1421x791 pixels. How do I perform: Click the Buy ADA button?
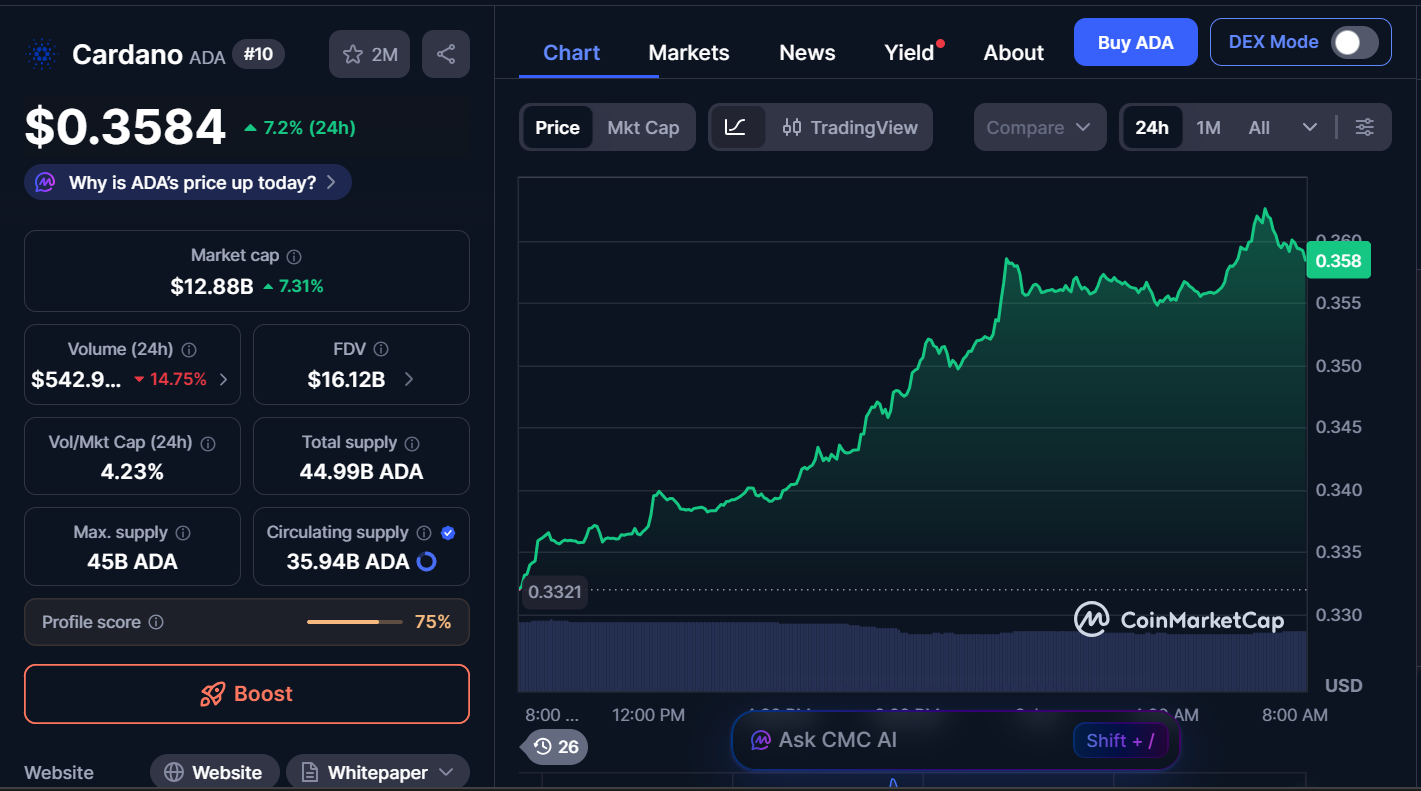pos(1135,42)
